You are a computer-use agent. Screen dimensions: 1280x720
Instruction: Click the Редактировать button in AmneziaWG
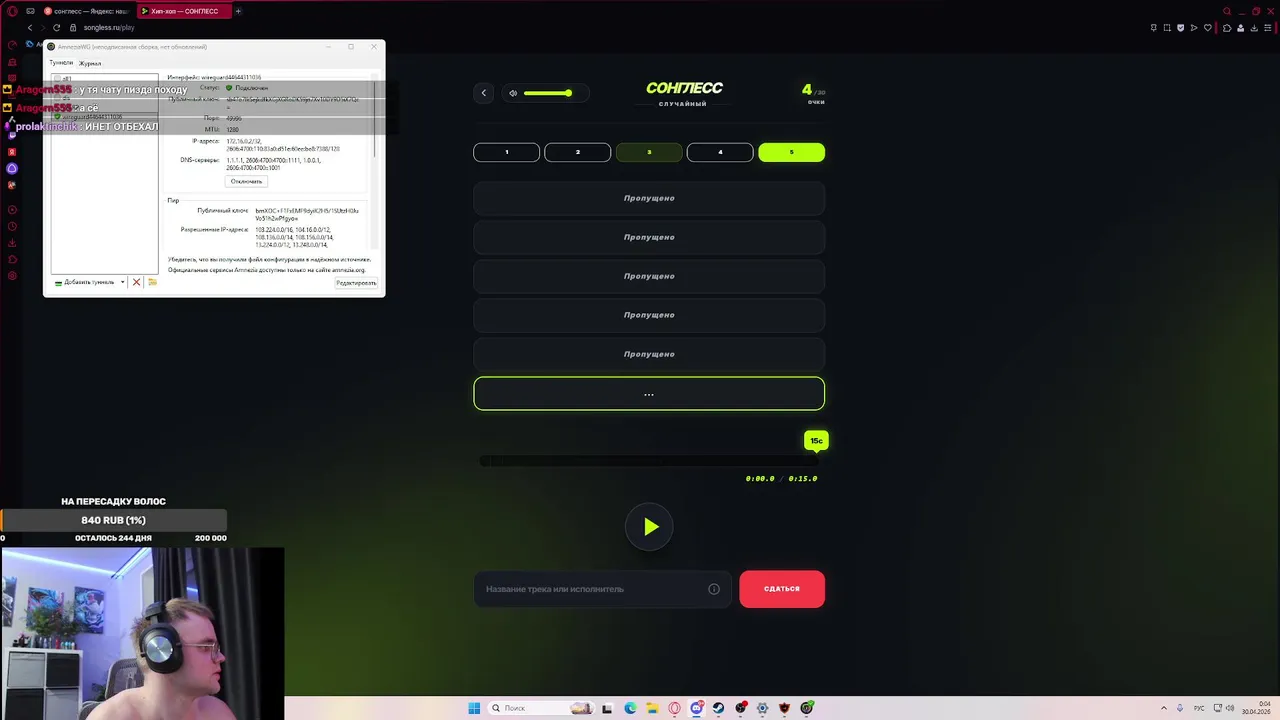click(356, 283)
